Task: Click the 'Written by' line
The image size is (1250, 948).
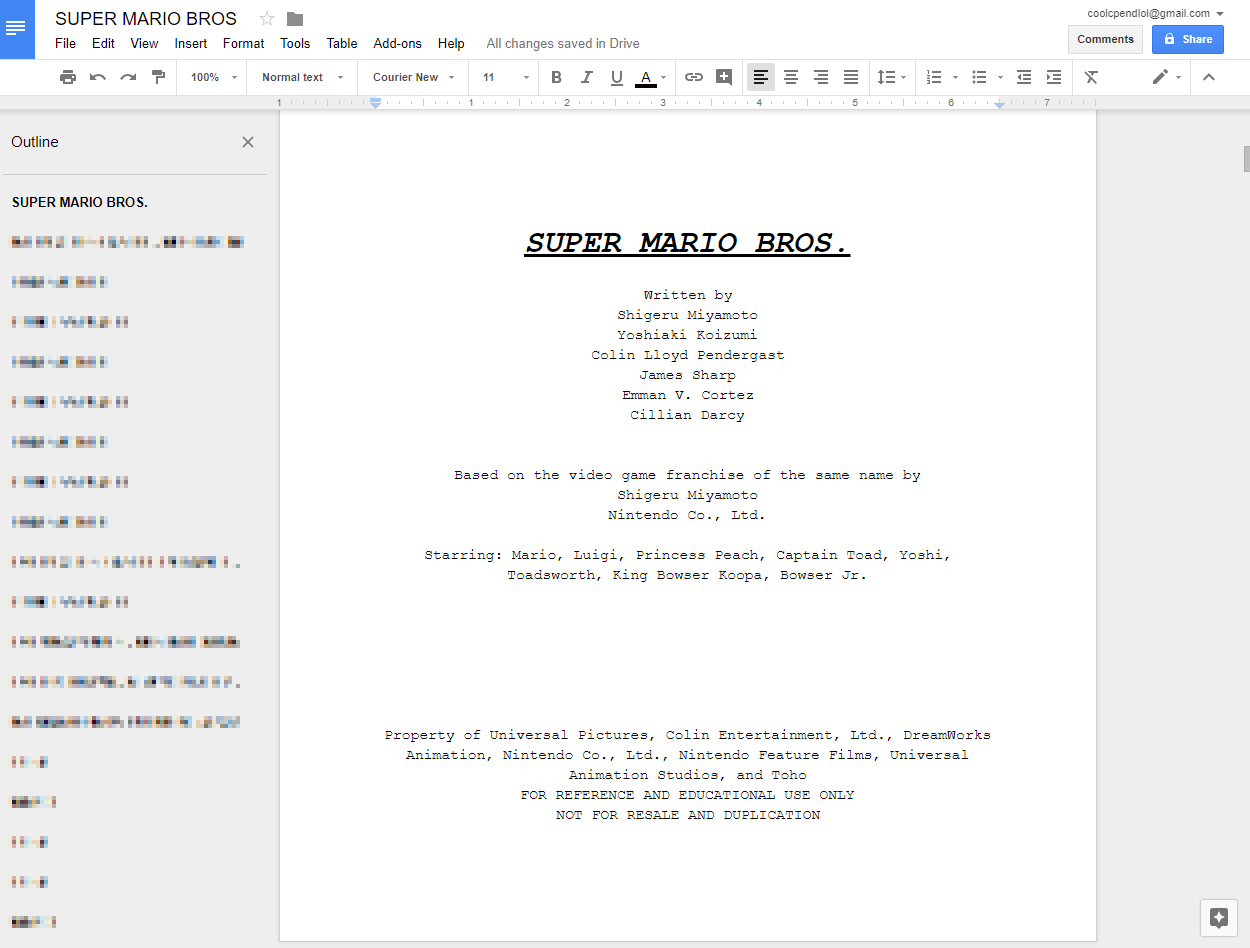Action: 688,295
